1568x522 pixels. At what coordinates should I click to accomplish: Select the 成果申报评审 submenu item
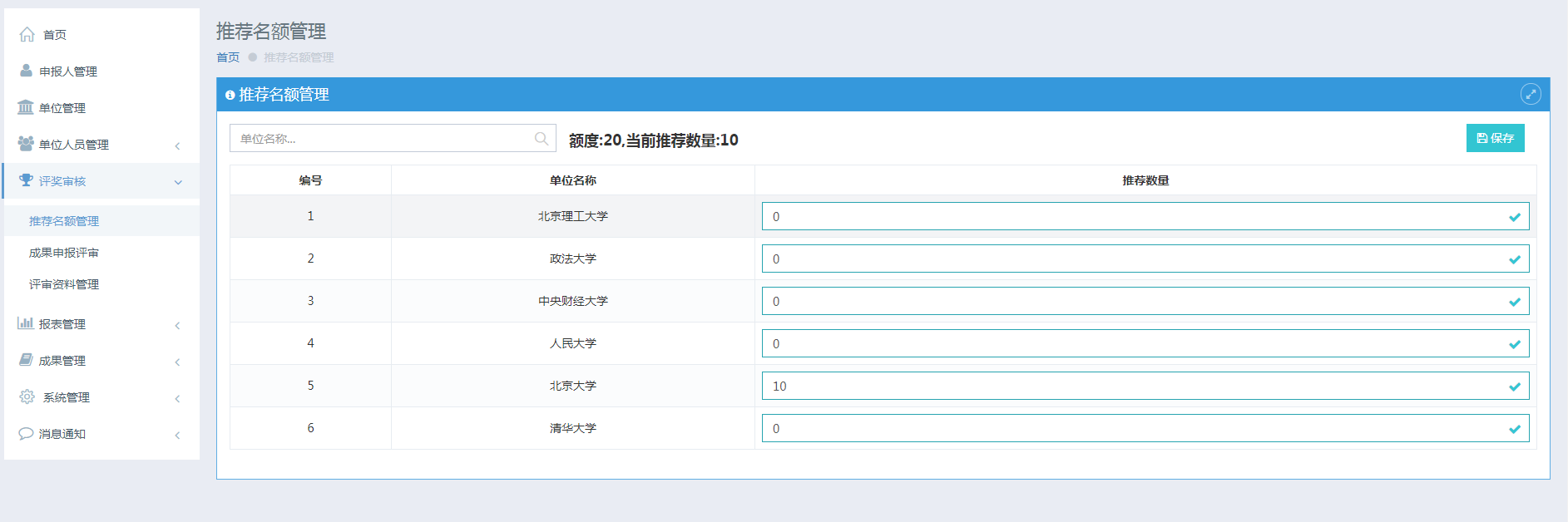101,252
